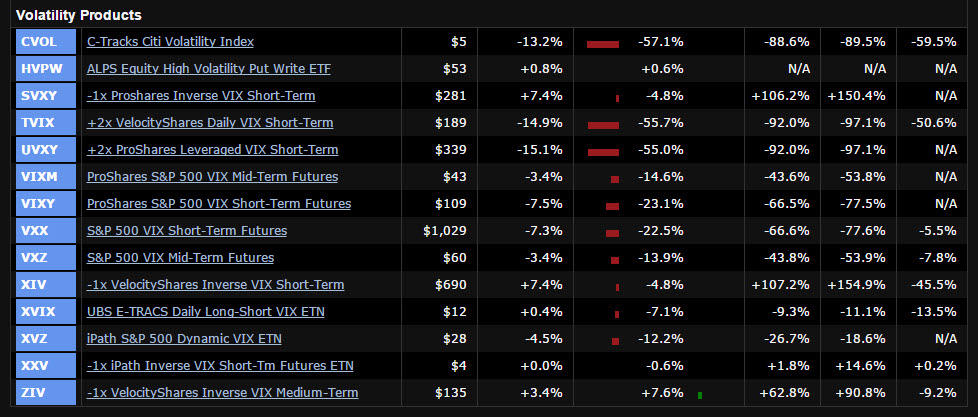
Task: Follow the S&P 500 VIX Short-Term Futures link
Action: [x=187, y=231]
